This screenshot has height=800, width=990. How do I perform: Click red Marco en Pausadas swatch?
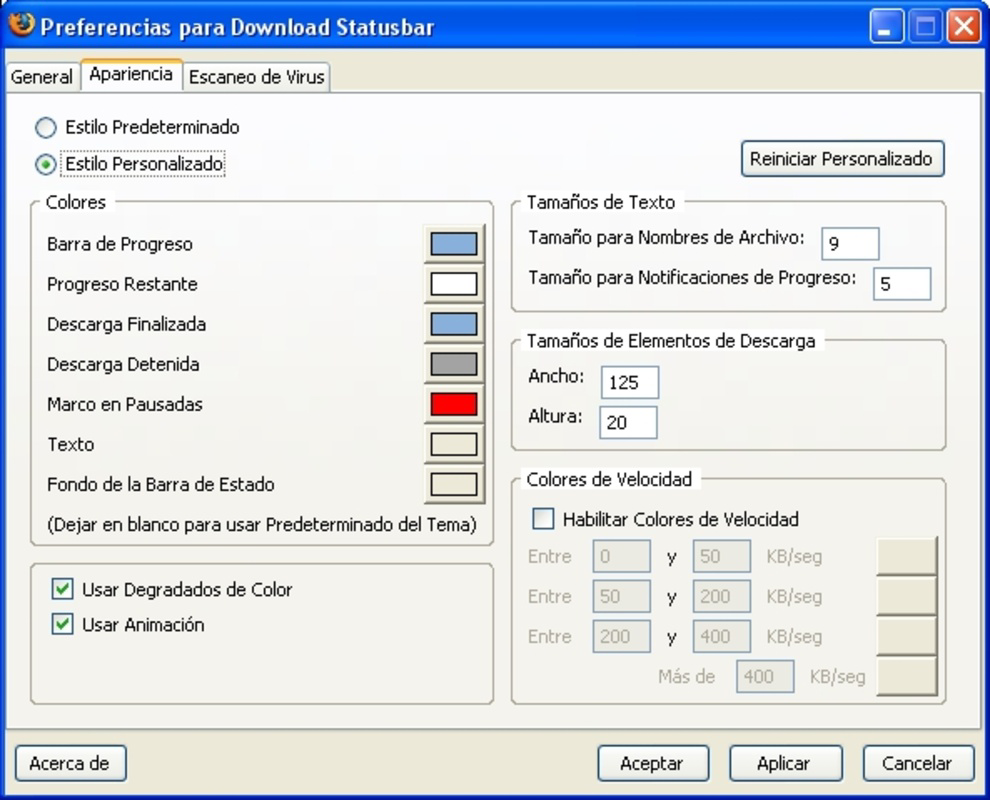[x=454, y=404]
